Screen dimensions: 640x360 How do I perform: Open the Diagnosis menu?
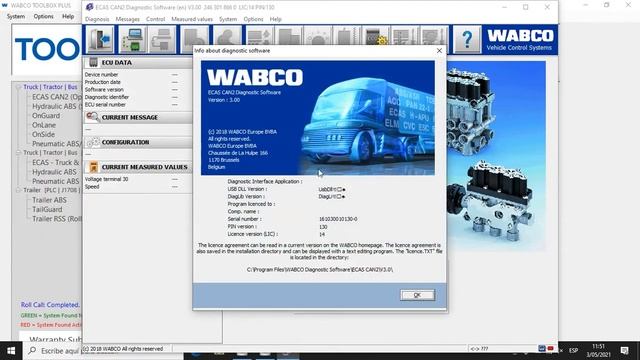97,19
